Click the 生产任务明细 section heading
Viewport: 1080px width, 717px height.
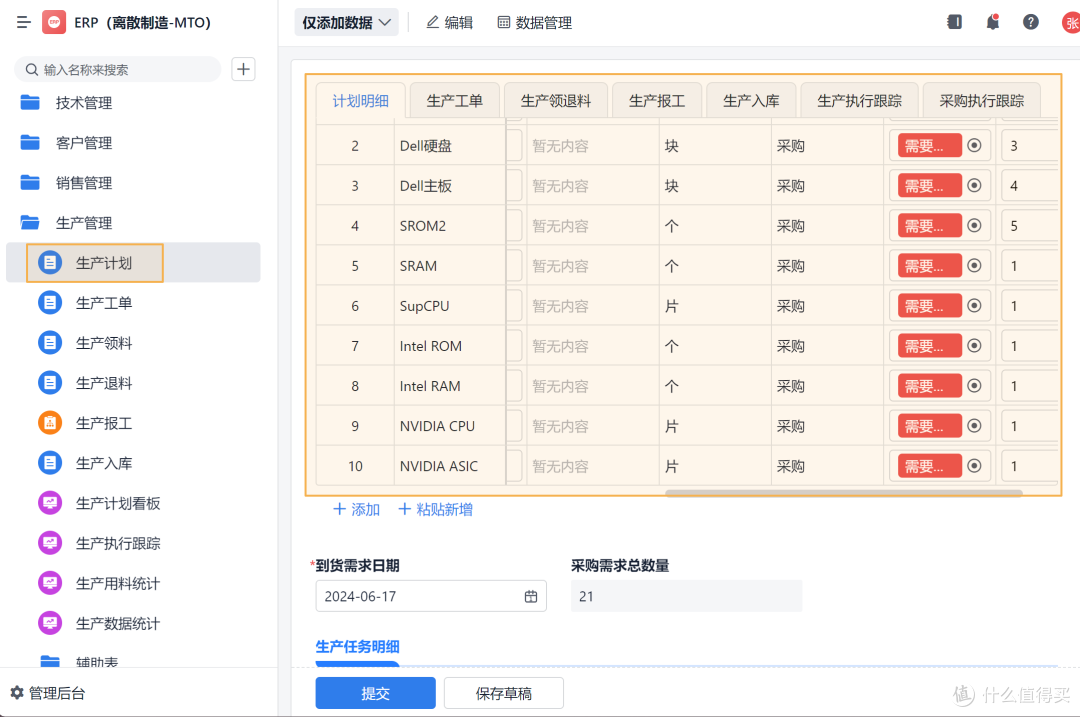357,647
